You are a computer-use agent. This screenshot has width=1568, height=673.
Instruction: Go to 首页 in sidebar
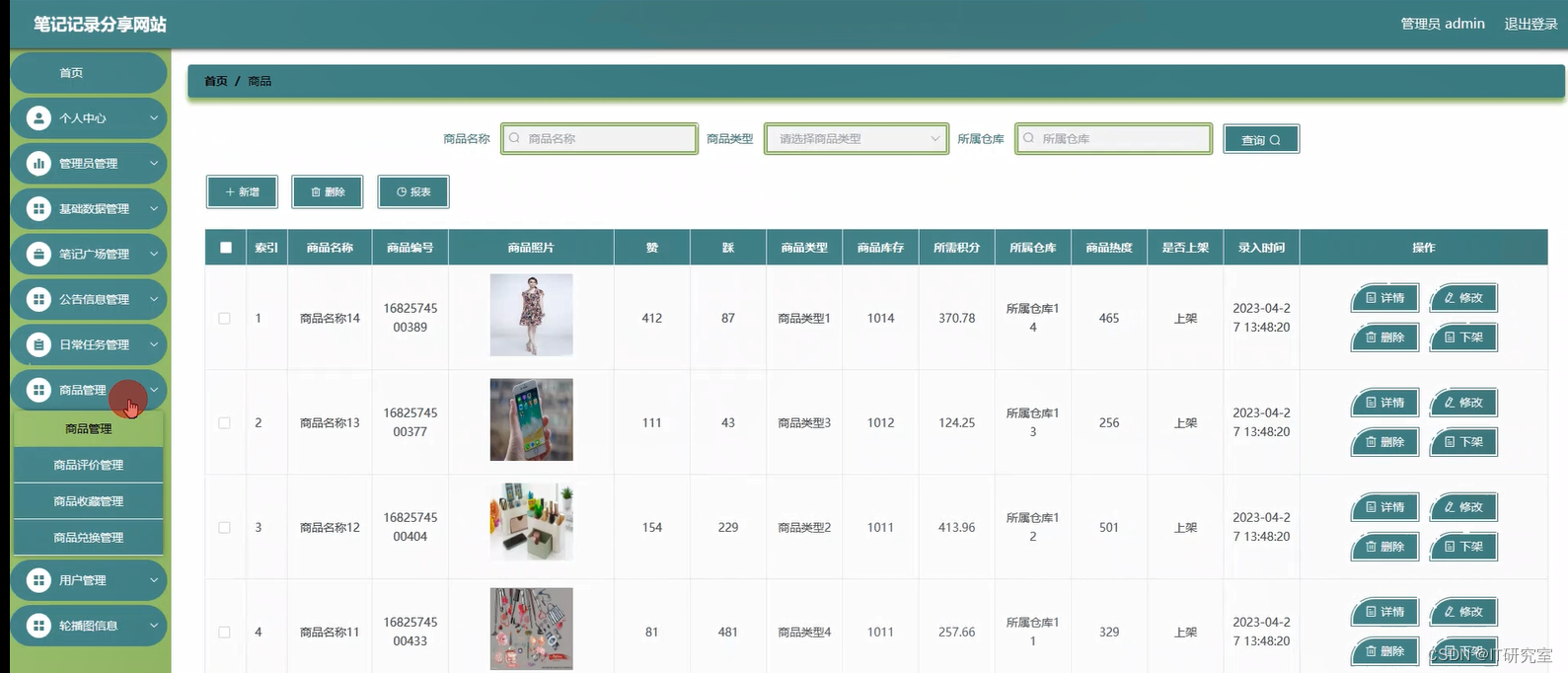tap(89, 73)
